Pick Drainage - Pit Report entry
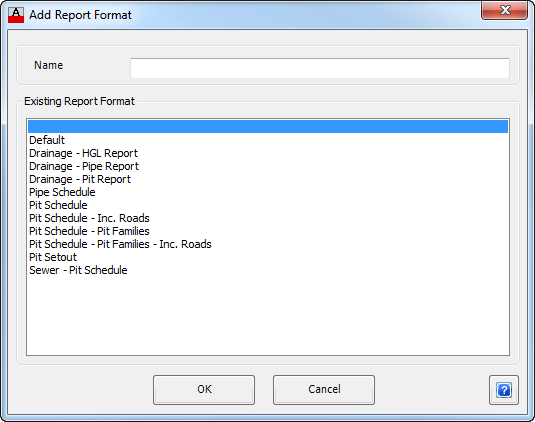 80,179
